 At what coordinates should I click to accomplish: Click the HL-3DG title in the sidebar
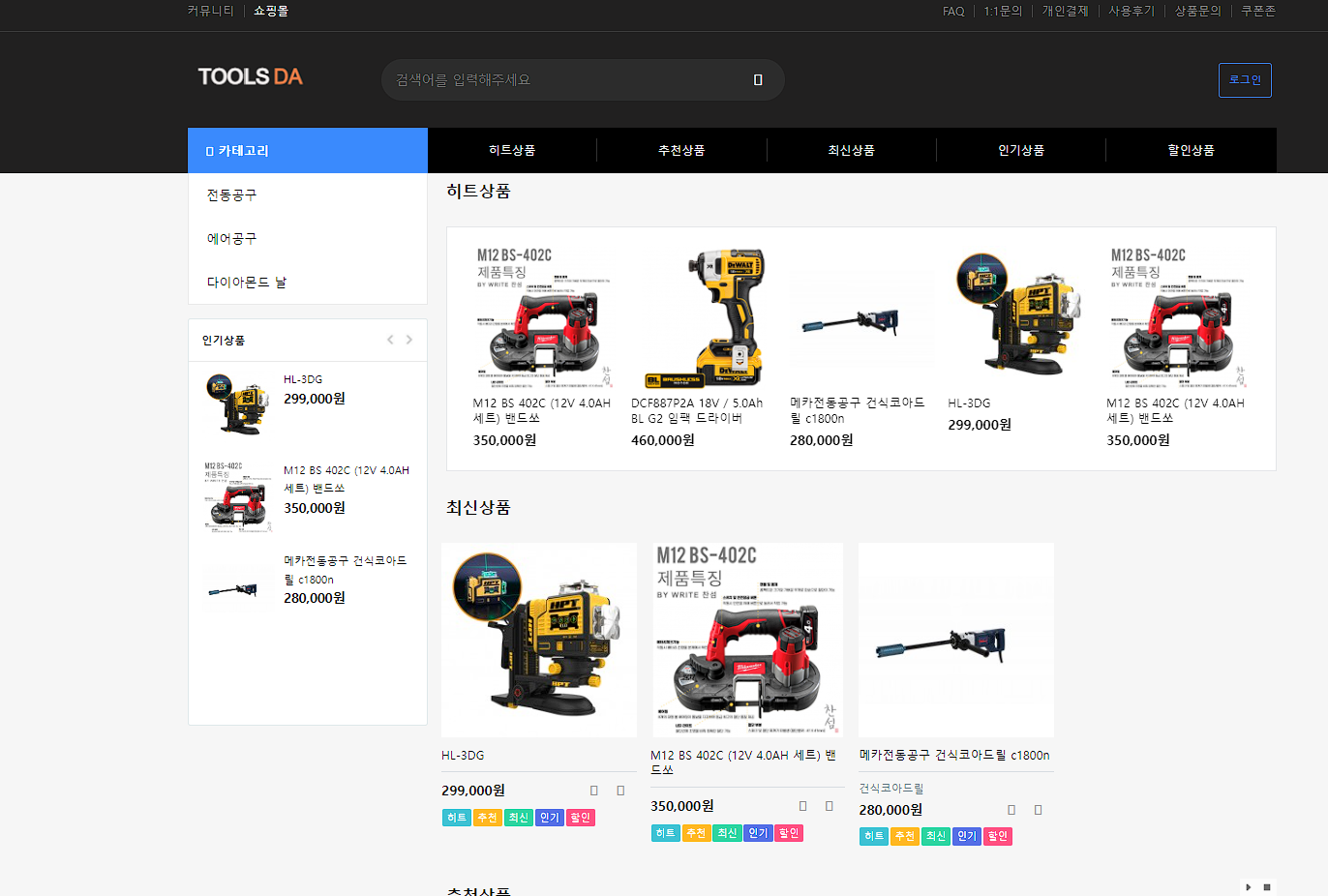303,379
